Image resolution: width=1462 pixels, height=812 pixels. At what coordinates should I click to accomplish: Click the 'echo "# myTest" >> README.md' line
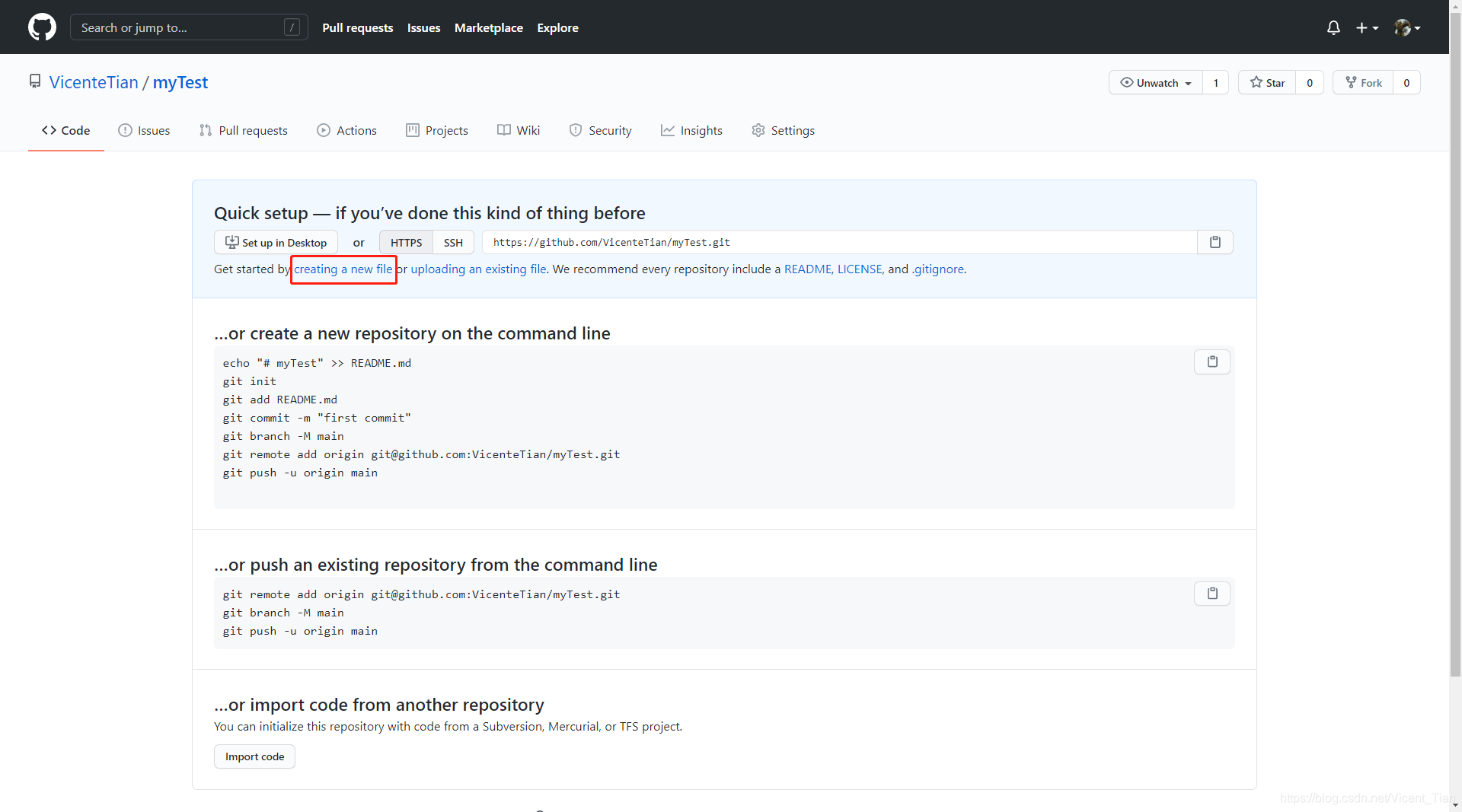(x=317, y=363)
